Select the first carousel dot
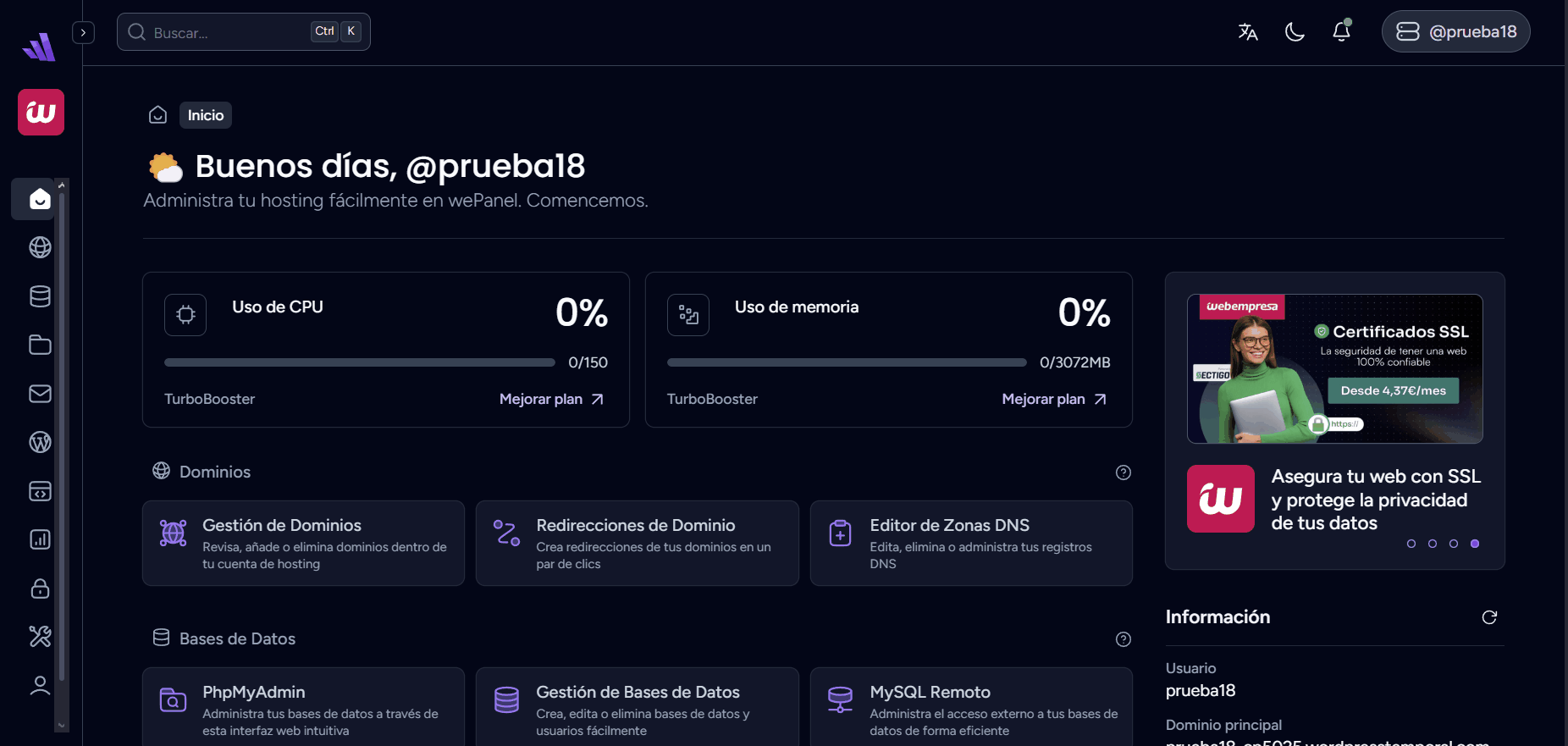This screenshot has height=746, width=1568. coord(1411,544)
